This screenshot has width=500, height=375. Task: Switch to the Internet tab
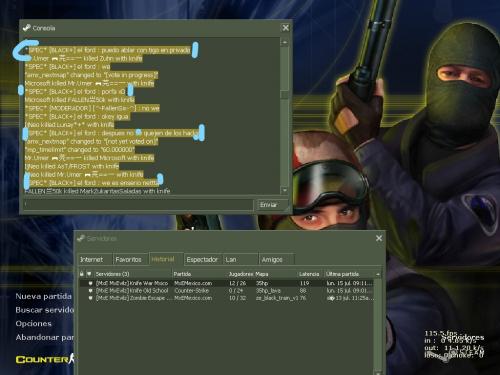91,259
